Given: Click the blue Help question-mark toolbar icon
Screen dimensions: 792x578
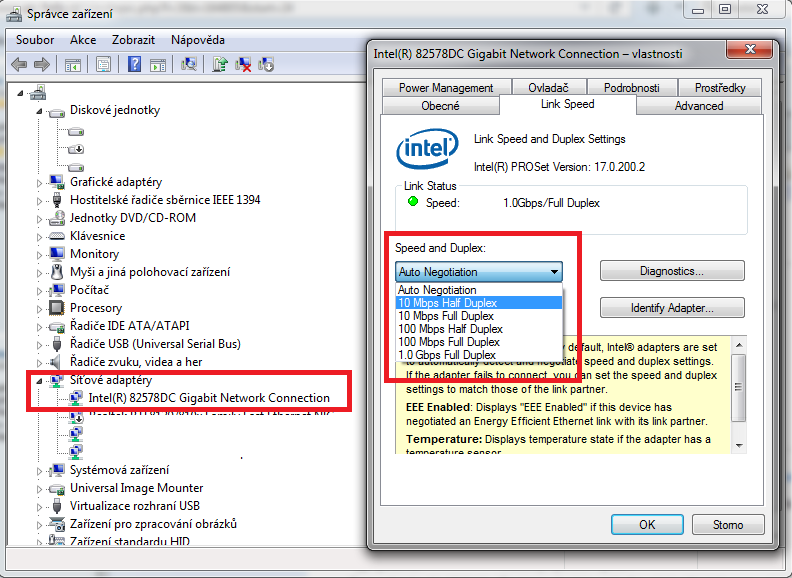Looking at the screenshot, I should [x=134, y=64].
